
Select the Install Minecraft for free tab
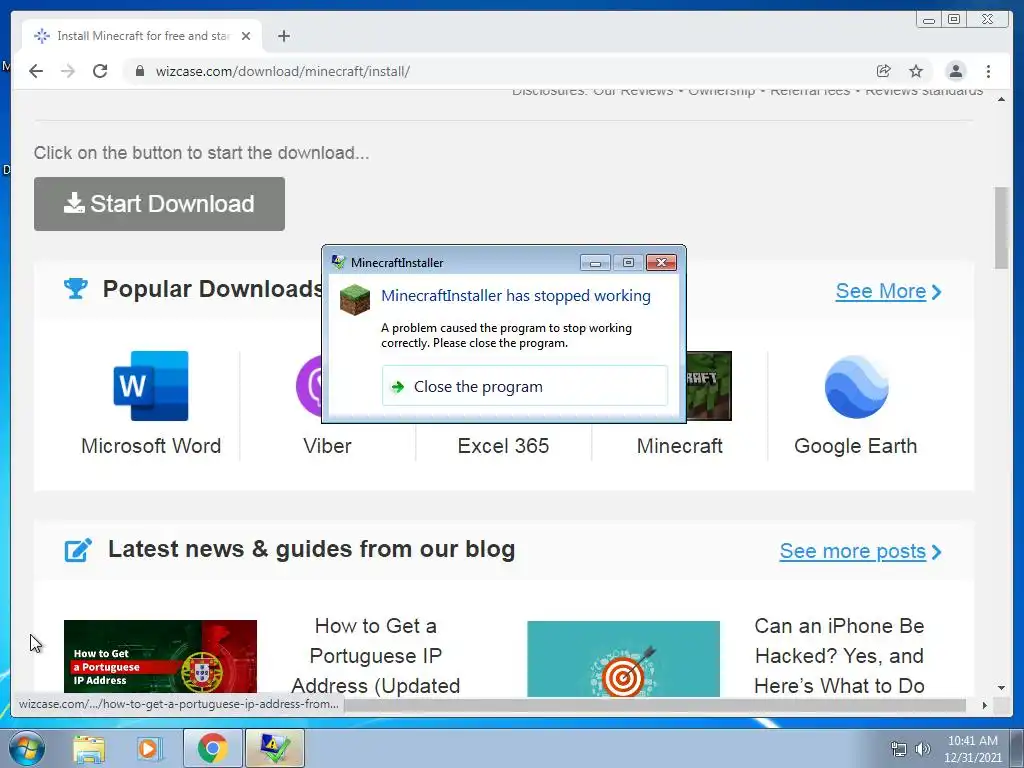[142, 36]
